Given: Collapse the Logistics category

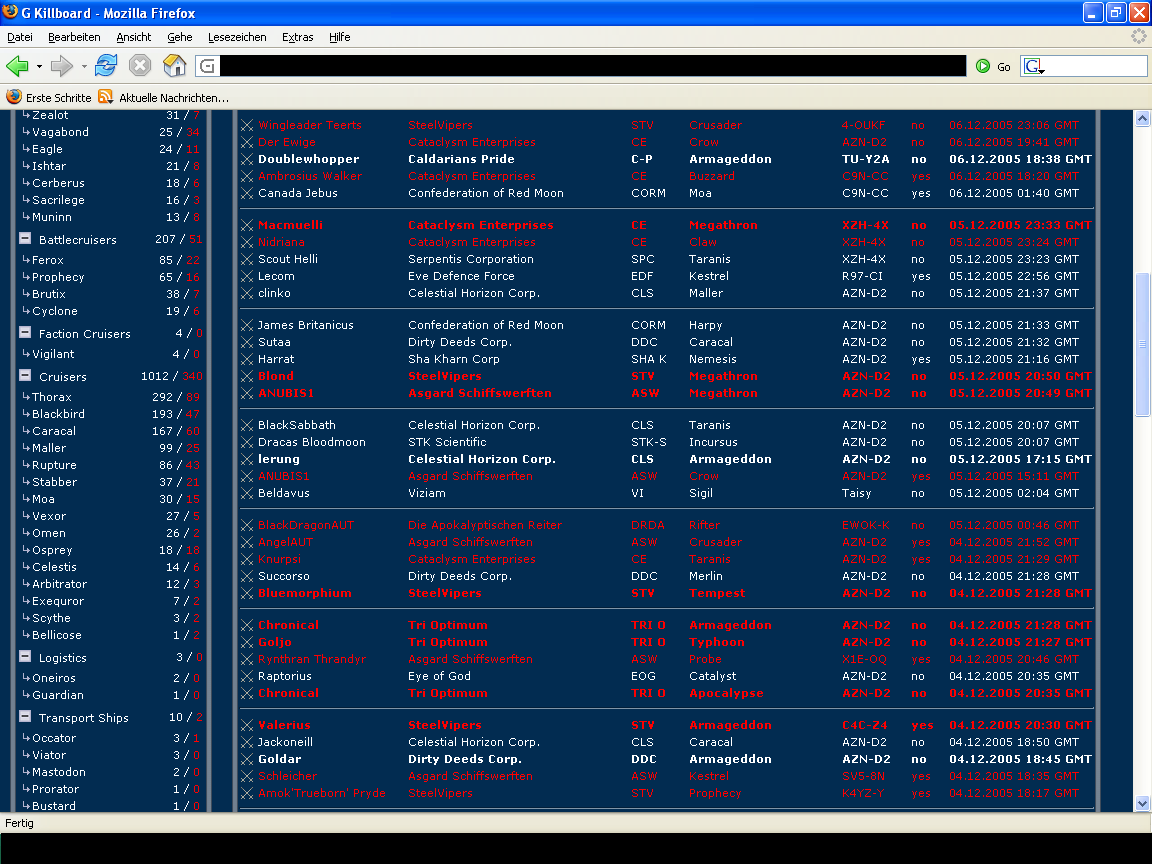Looking at the screenshot, I should pyautogui.click(x=25, y=657).
